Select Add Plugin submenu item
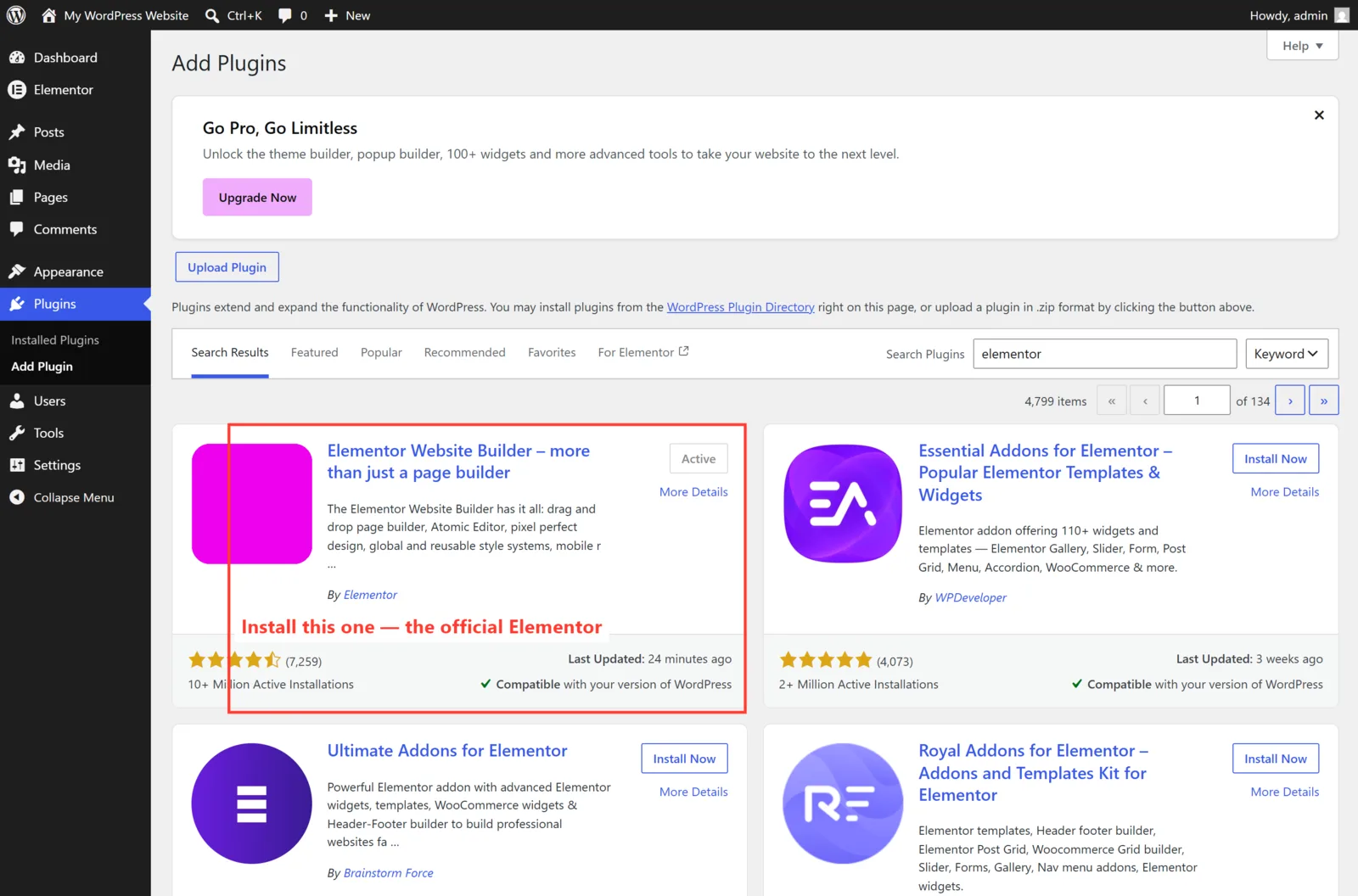 [x=42, y=367]
